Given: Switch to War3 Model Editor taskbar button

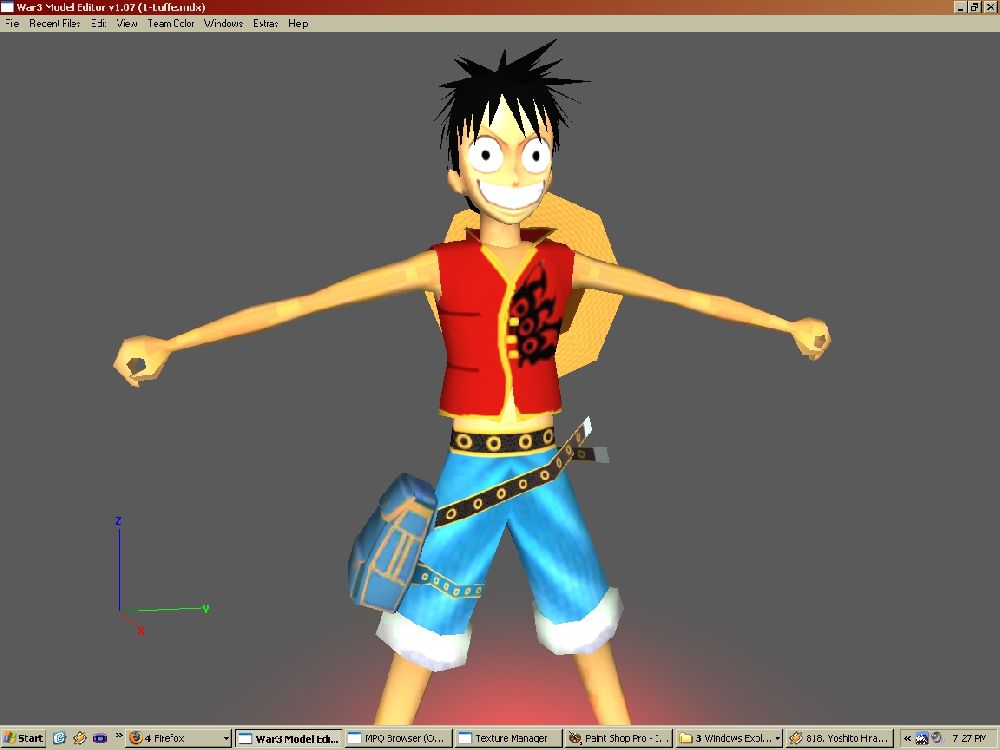Looking at the screenshot, I should (289, 739).
